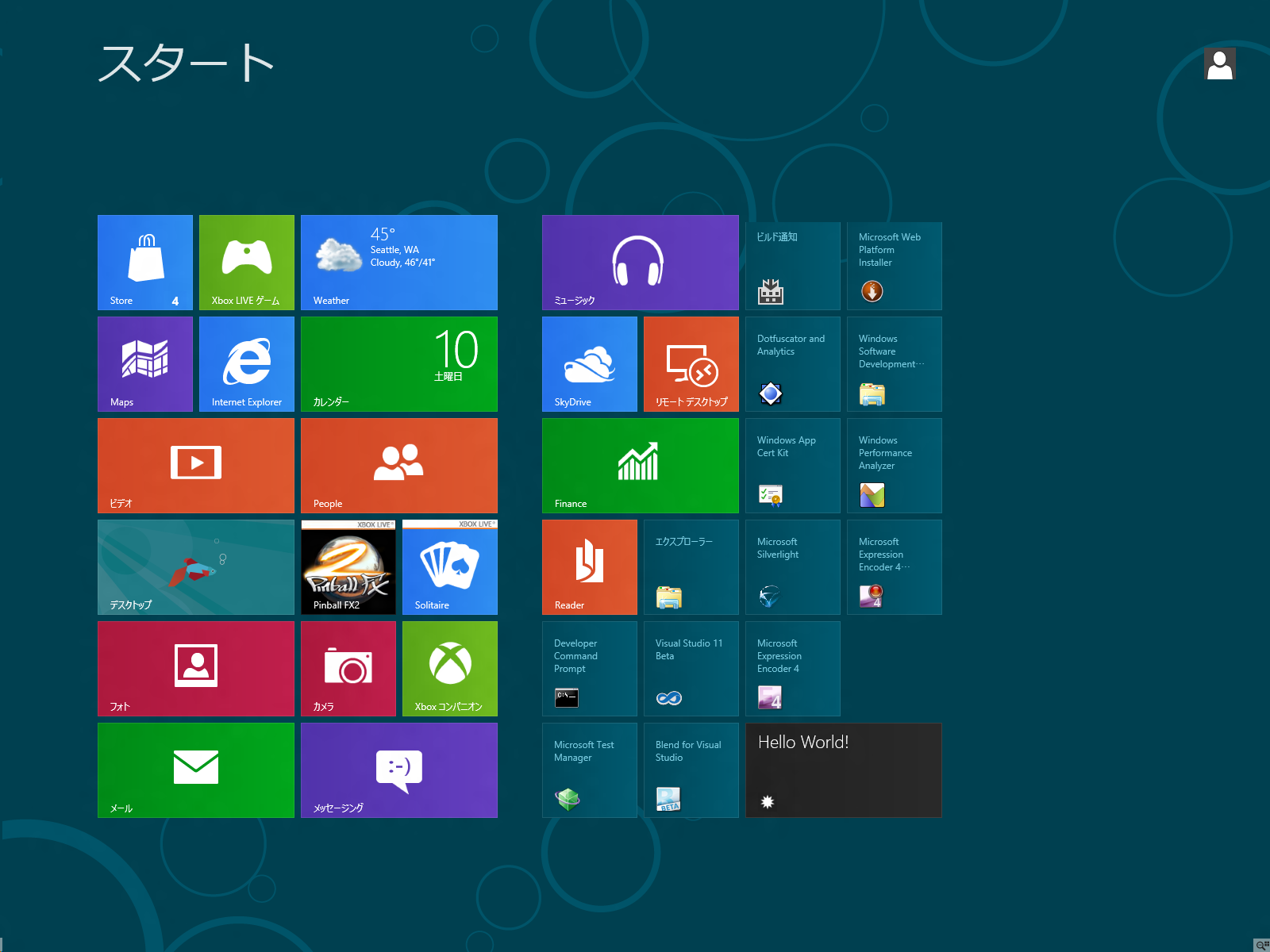Launch Visual Studio 11 Beta tile
Viewport: 1270px width, 952px height.
click(x=691, y=669)
